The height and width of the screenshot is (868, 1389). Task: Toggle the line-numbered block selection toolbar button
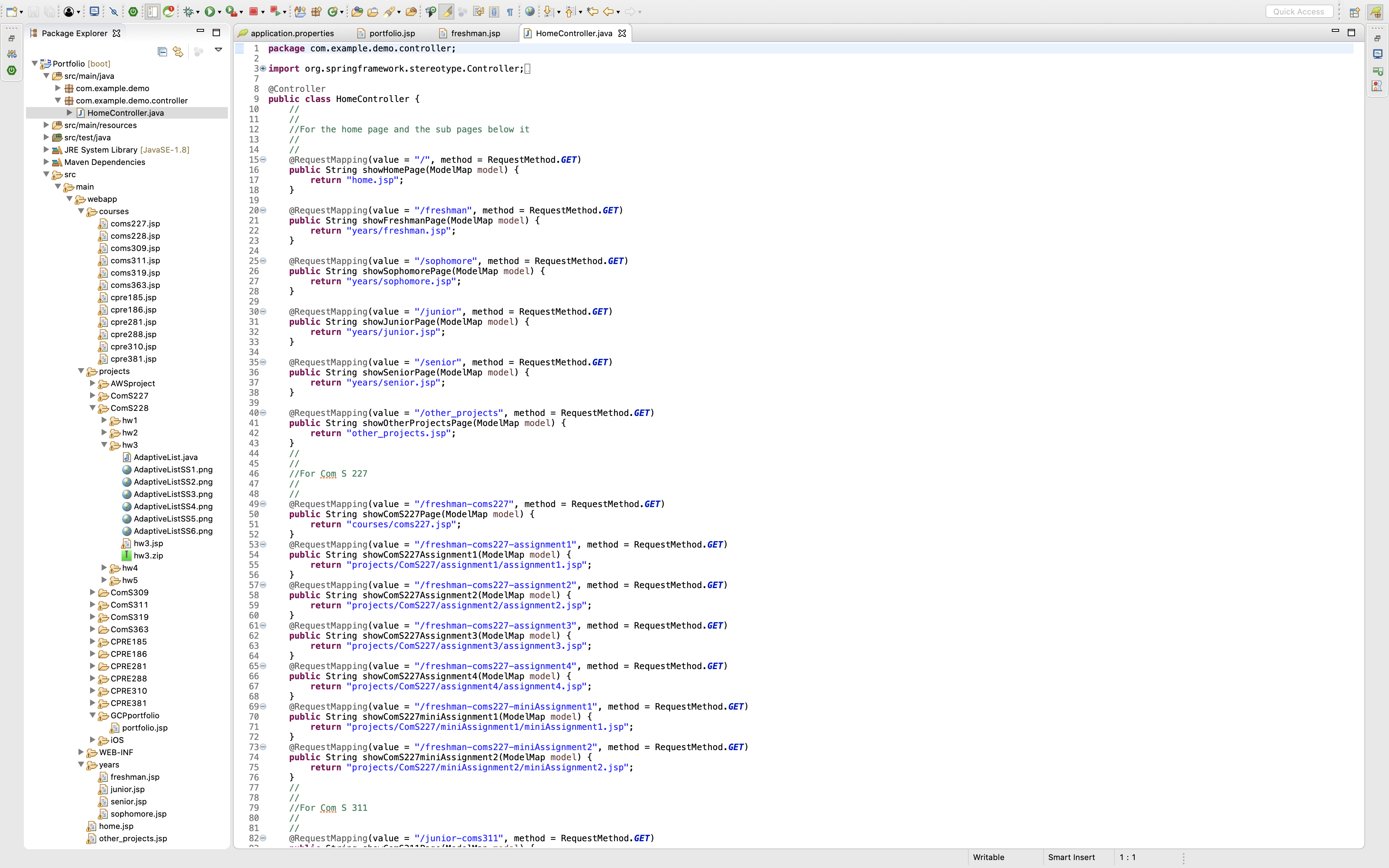pyautogui.click(x=152, y=12)
